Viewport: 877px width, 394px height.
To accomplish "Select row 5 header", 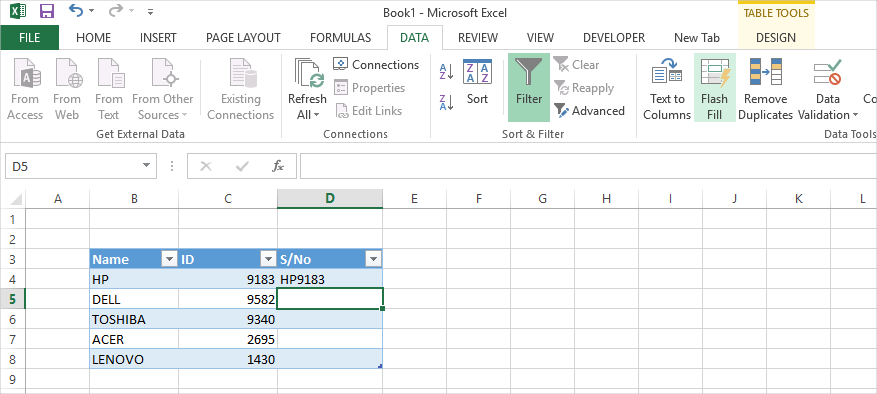I will [x=13, y=299].
